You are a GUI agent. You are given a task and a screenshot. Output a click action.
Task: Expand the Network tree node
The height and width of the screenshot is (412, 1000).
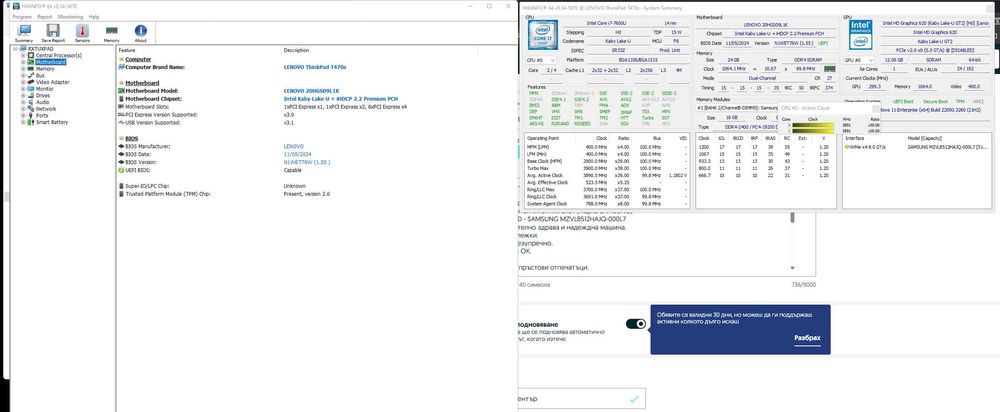pyautogui.click(x=23, y=109)
